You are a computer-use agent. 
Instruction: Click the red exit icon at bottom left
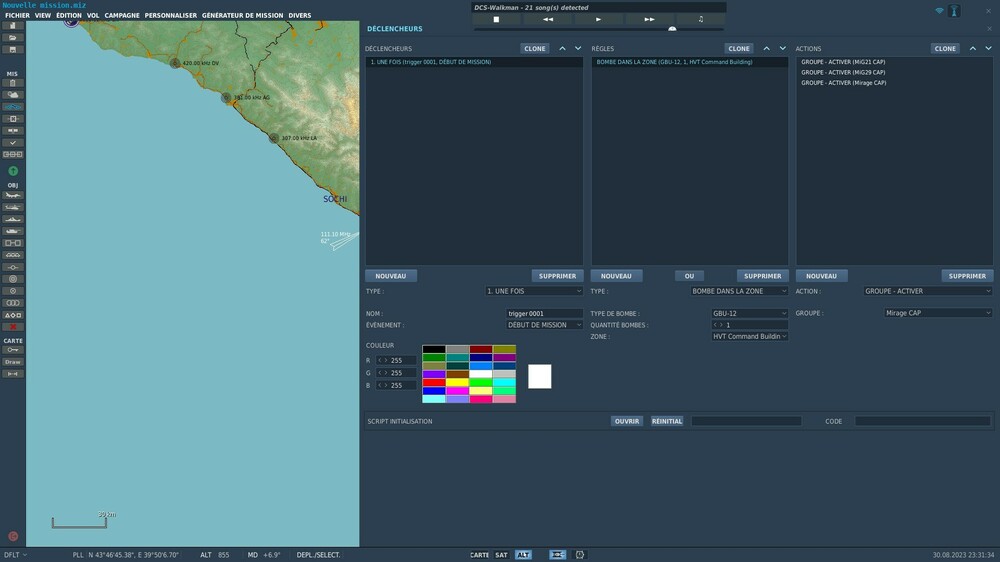(x=13, y=536)
